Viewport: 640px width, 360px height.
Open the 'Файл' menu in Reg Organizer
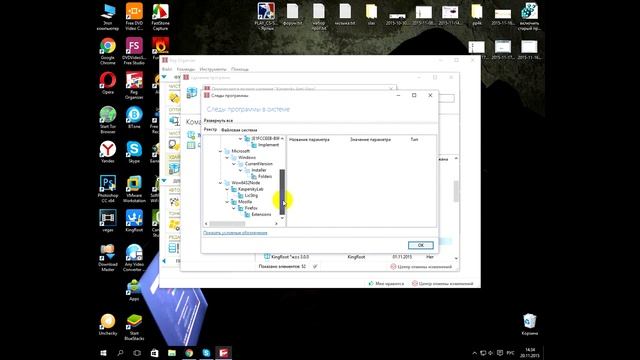[x=167, y=69]
